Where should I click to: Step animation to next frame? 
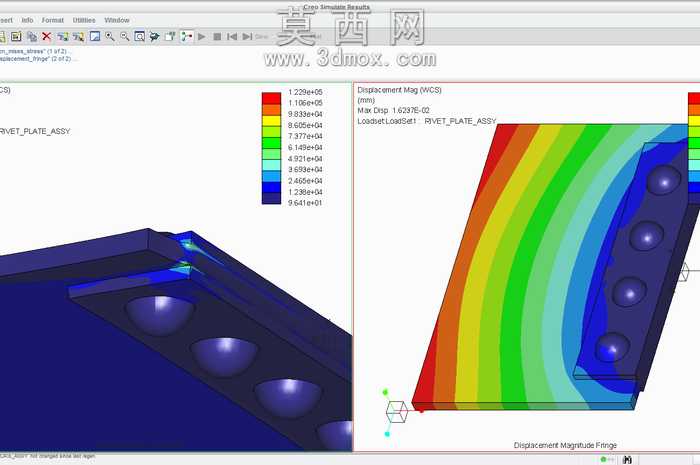point(247,37)
